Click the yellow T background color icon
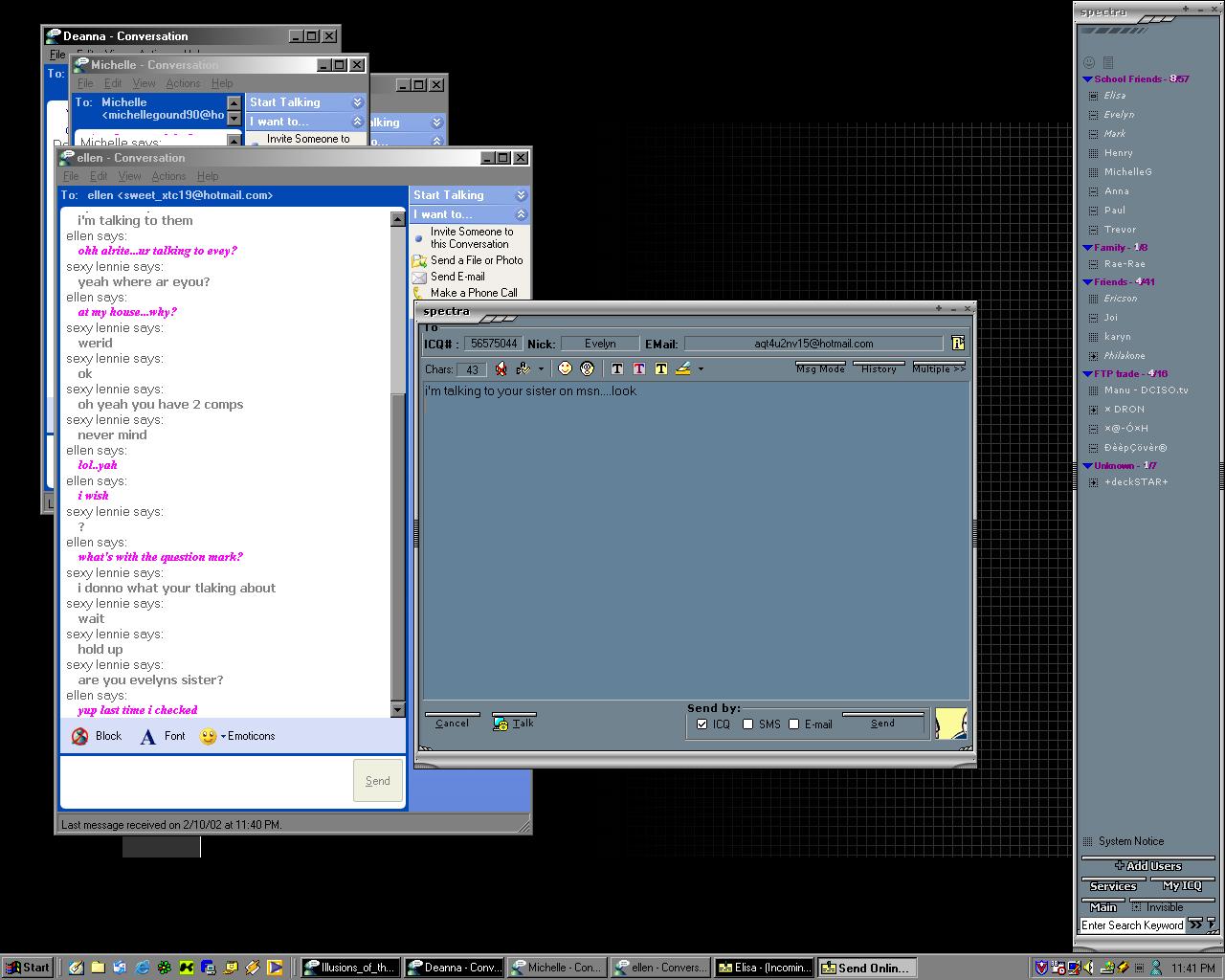1225x980 pixels. 660,368
